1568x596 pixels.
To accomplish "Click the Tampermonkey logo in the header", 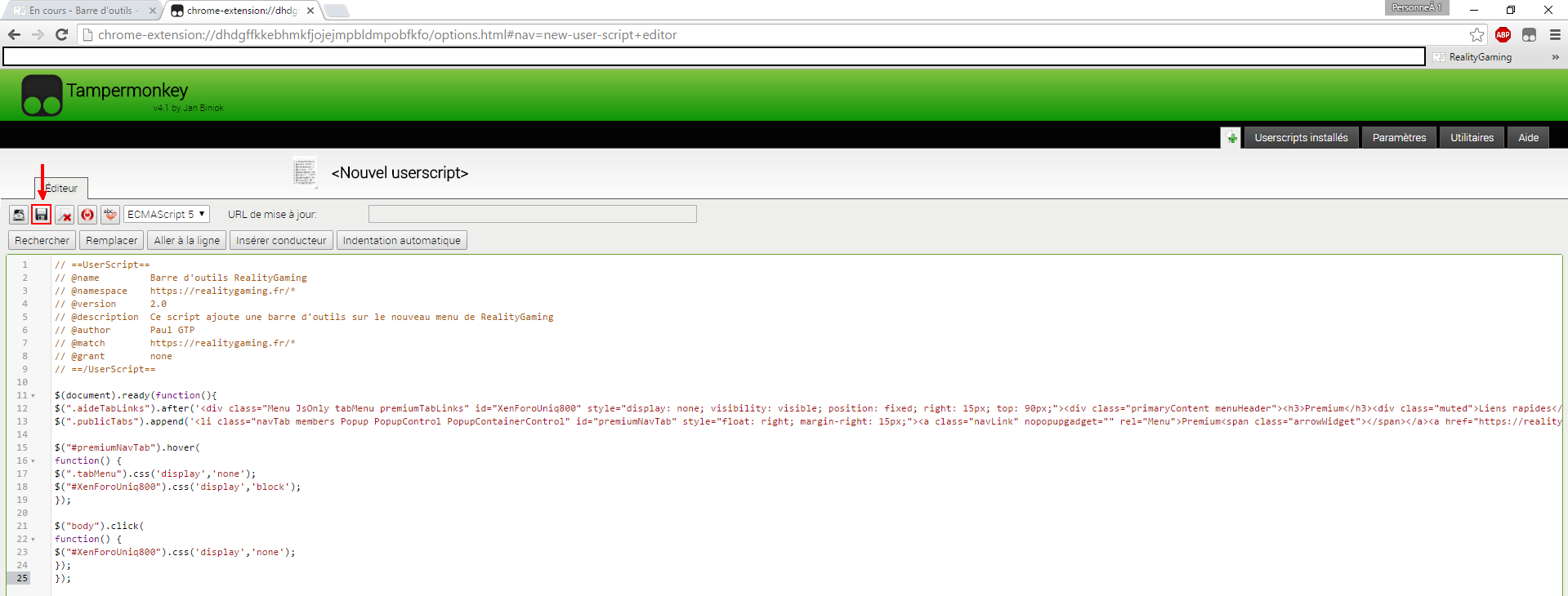I will (x=42, y=96).
